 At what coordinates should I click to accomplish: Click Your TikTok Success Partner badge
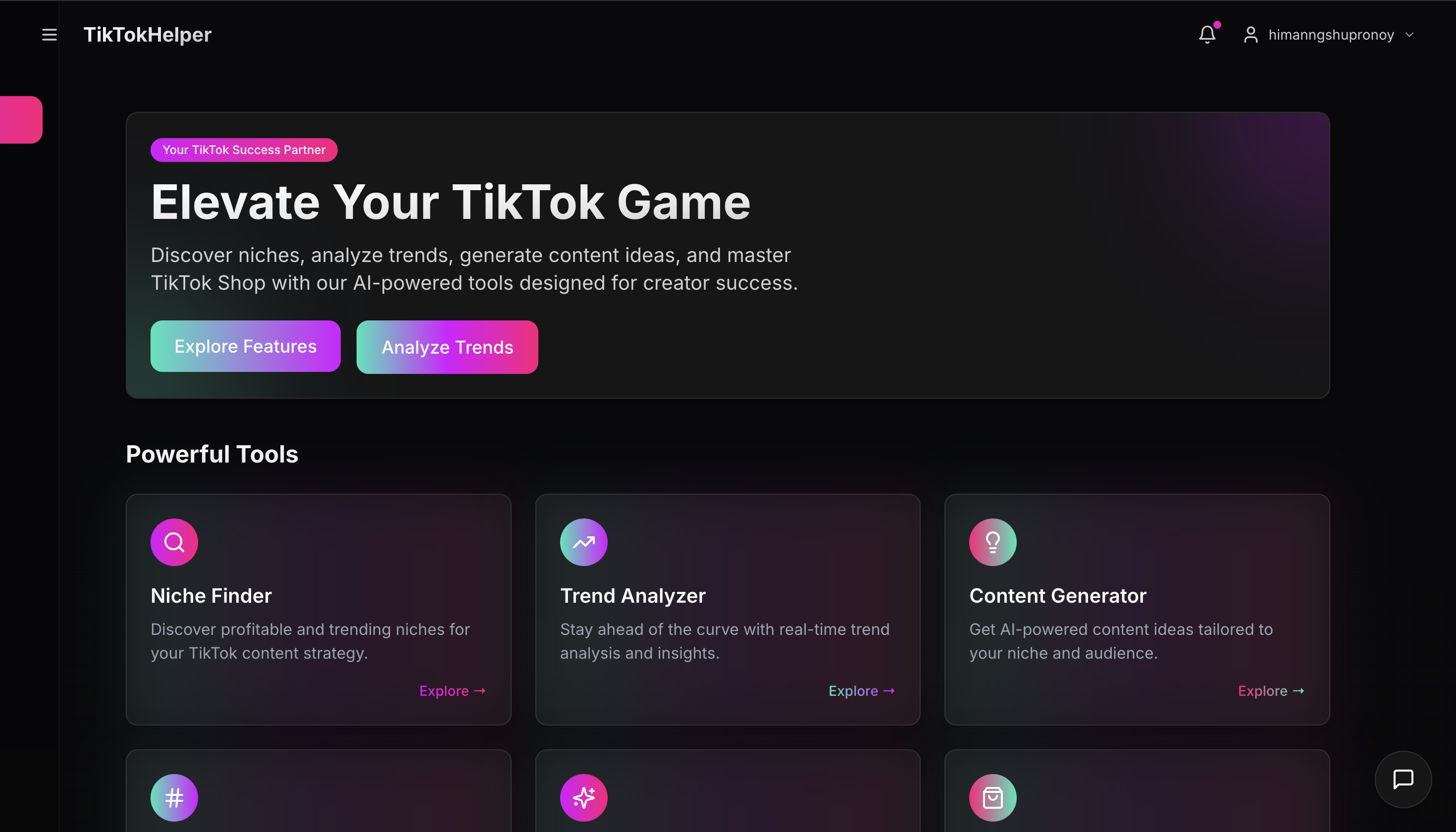244,150
